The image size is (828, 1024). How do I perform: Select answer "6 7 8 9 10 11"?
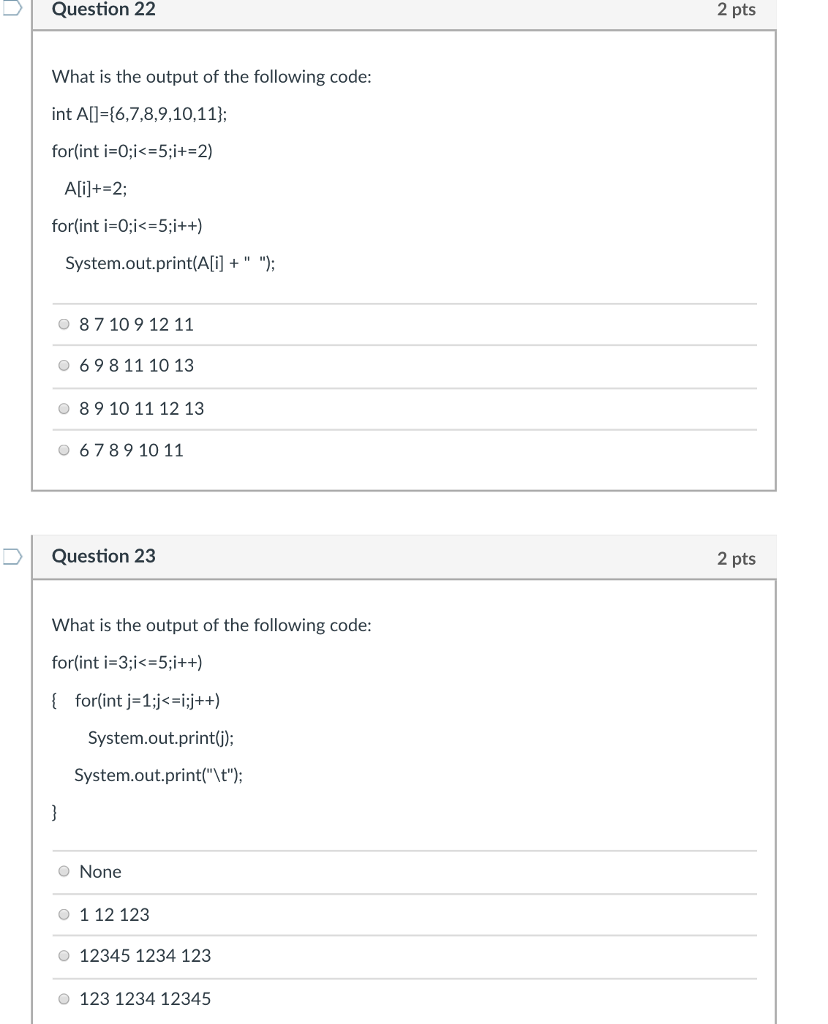[63, 450]
